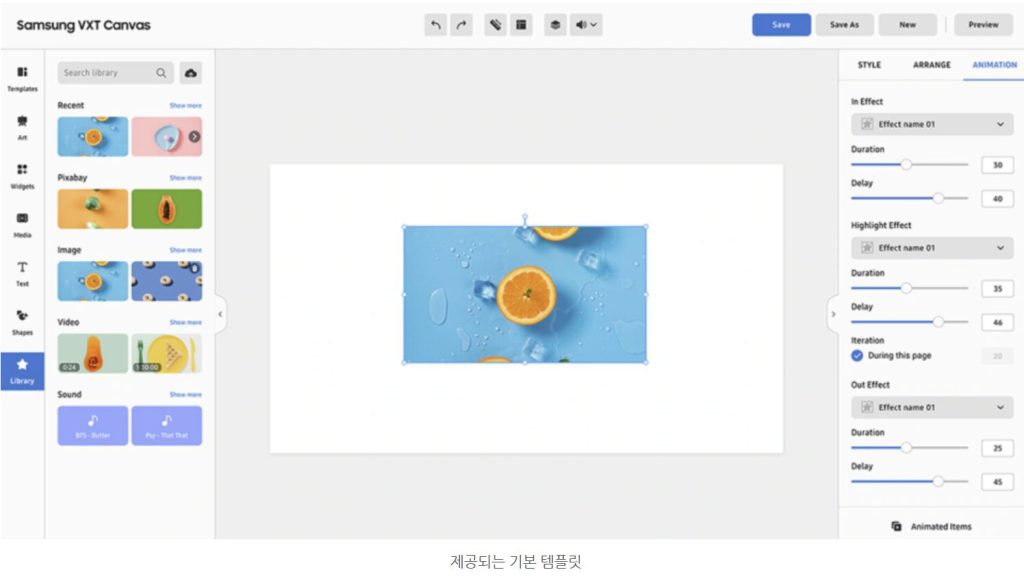Click the blue Save button

coord(781,25)
